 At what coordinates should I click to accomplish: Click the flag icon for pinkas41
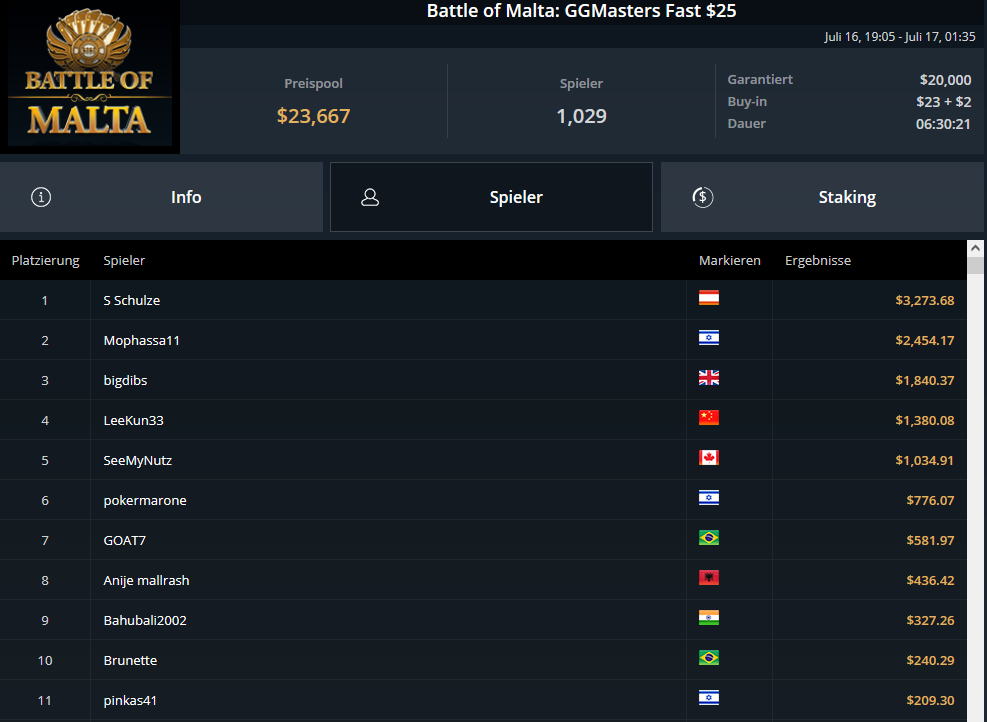(x=709, y=697)
